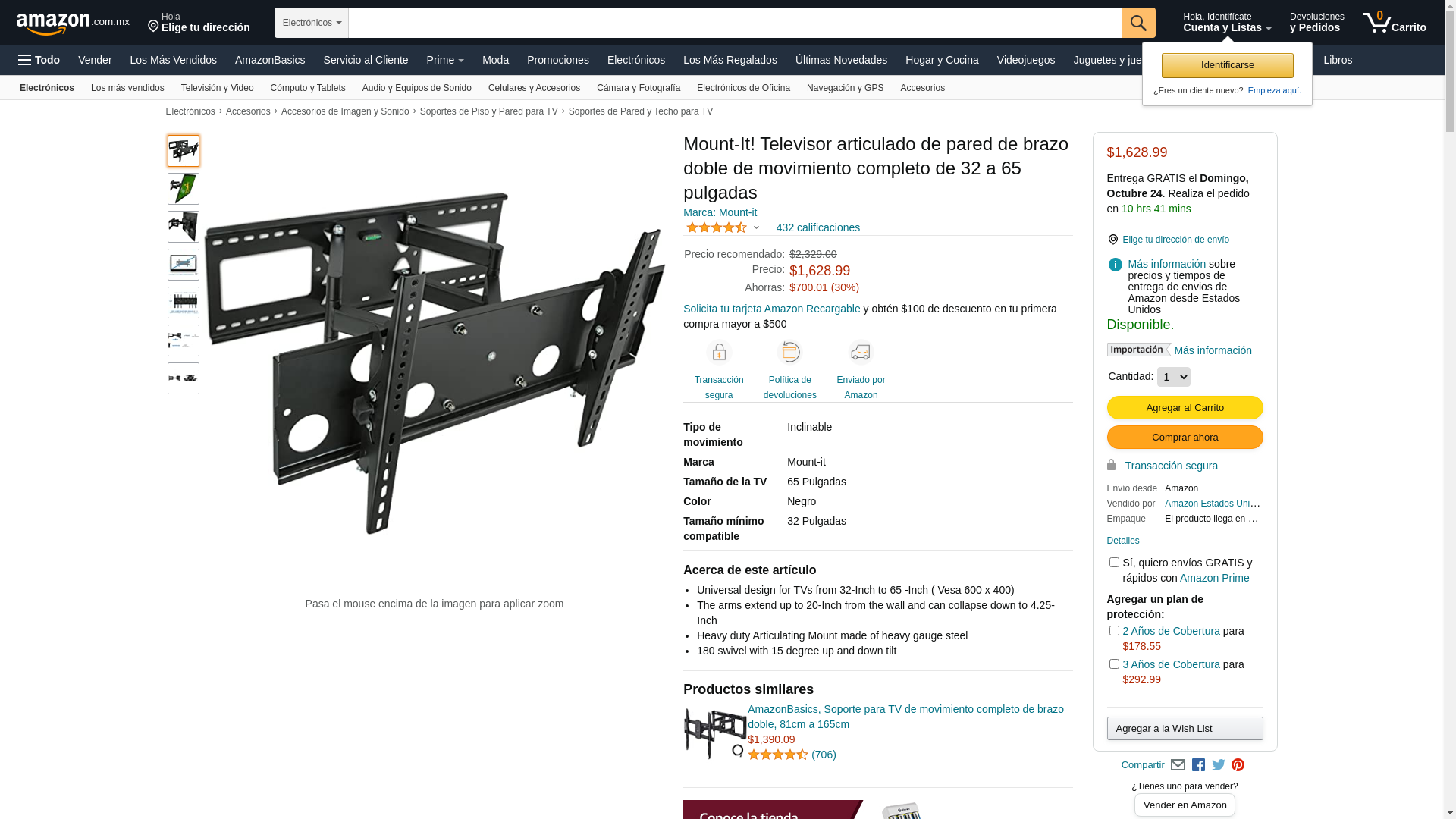Viewport: 1456px width, 819px height.
Task: Share product via Pinterest icon
Action: tap(1238, 765)
